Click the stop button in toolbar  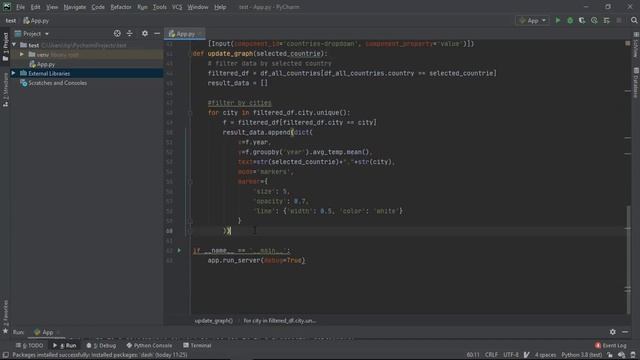(x=619, y=20)
